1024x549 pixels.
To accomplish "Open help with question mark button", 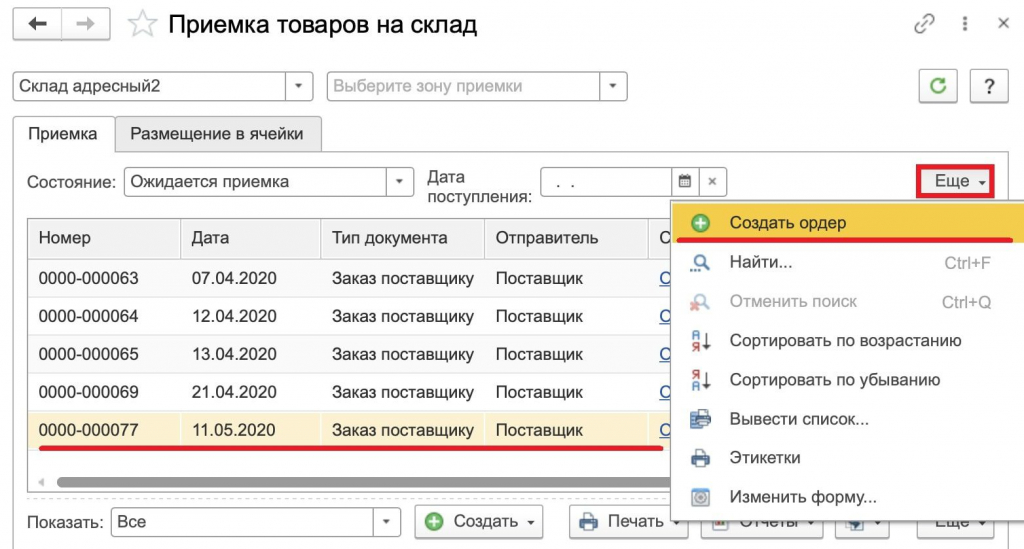I will [x=989, y=86].
